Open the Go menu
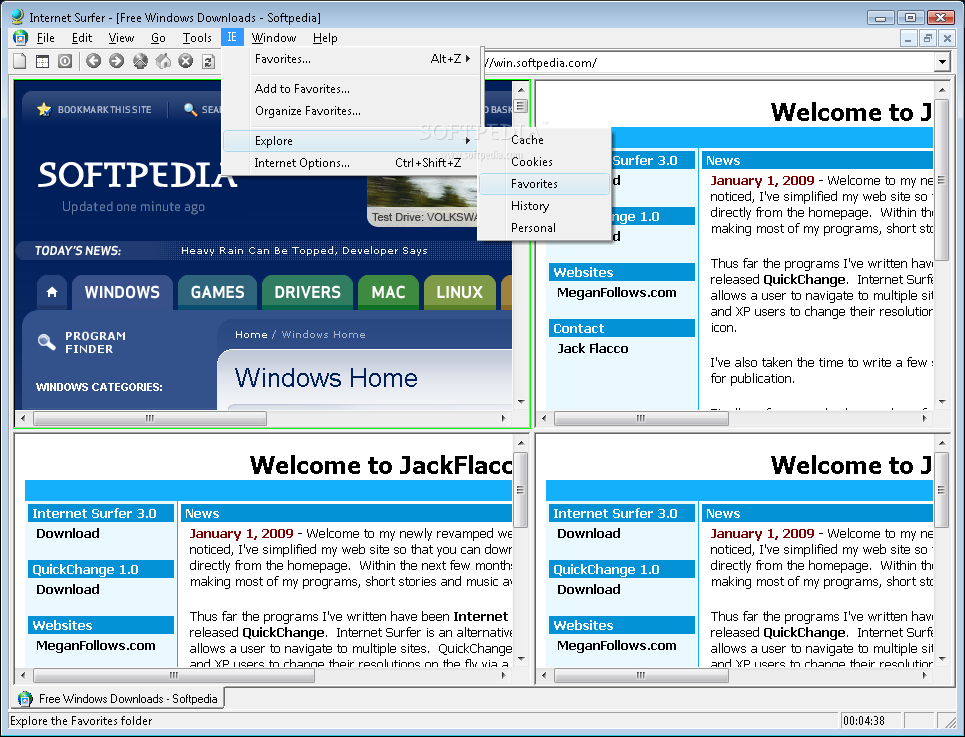 [x=158, y=38]
